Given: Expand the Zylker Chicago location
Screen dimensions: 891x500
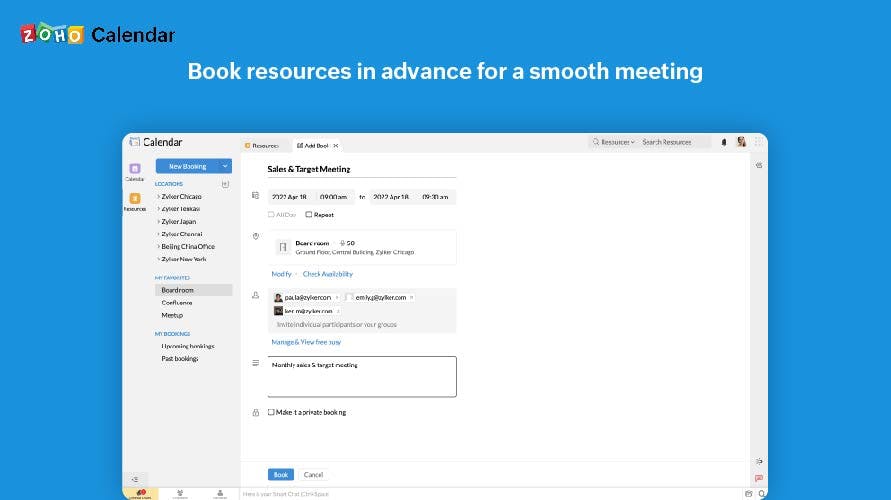Looking at the screenshot, I should pyautogui.click(x=159, y=197).
